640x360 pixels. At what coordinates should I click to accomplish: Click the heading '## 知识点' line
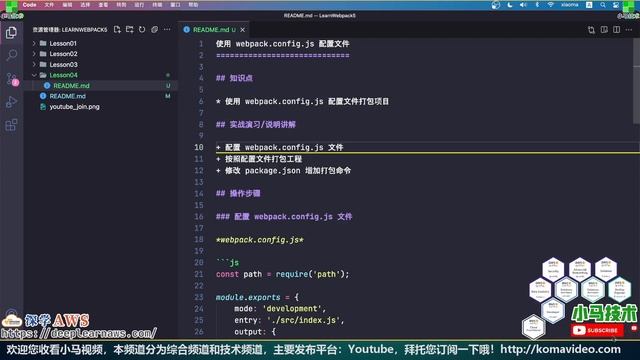click(234, 78)
